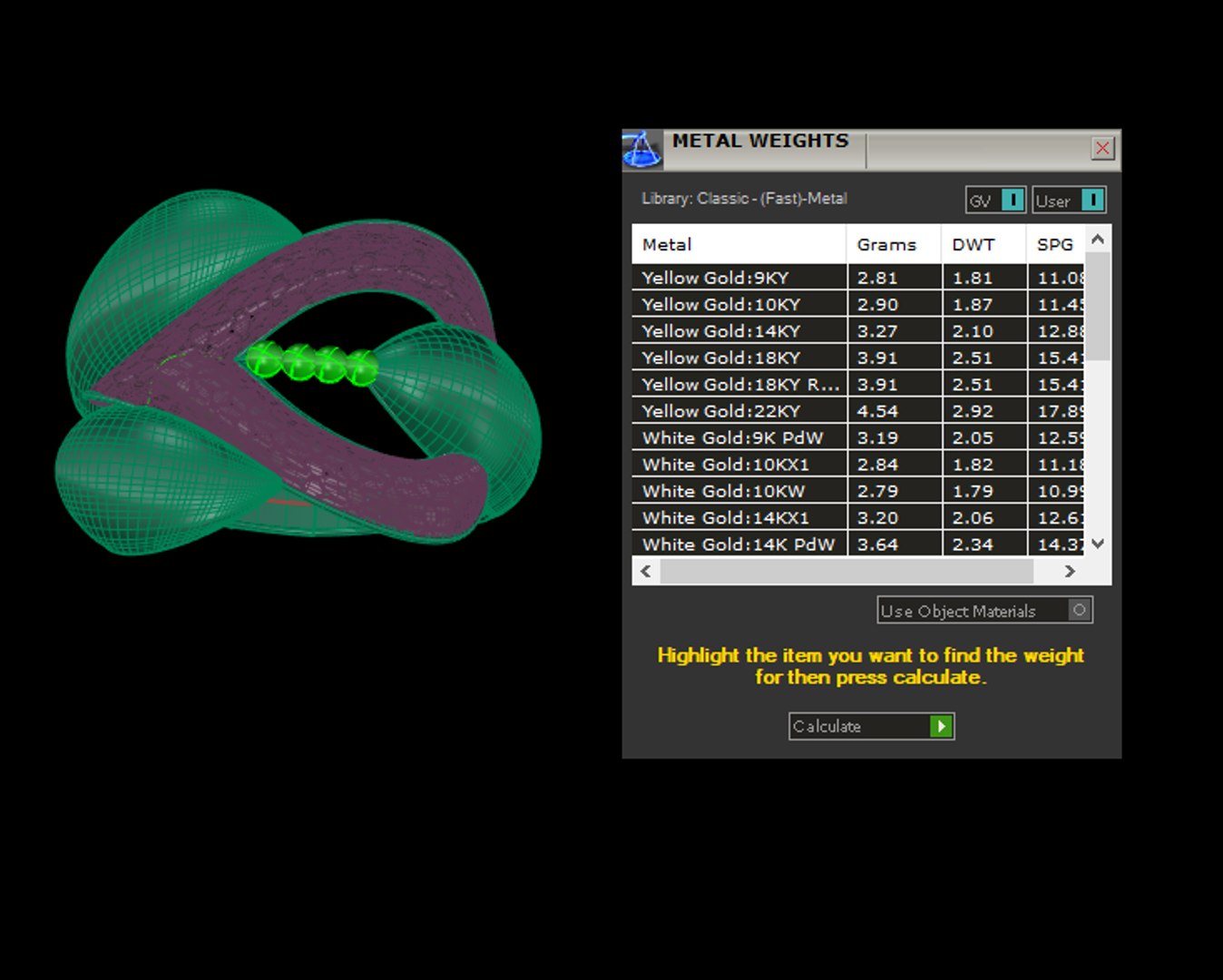The width and height of the screenshot is (1223, 980).
Task: Click the table's scroll up arrow
Action: [1098, 240]
